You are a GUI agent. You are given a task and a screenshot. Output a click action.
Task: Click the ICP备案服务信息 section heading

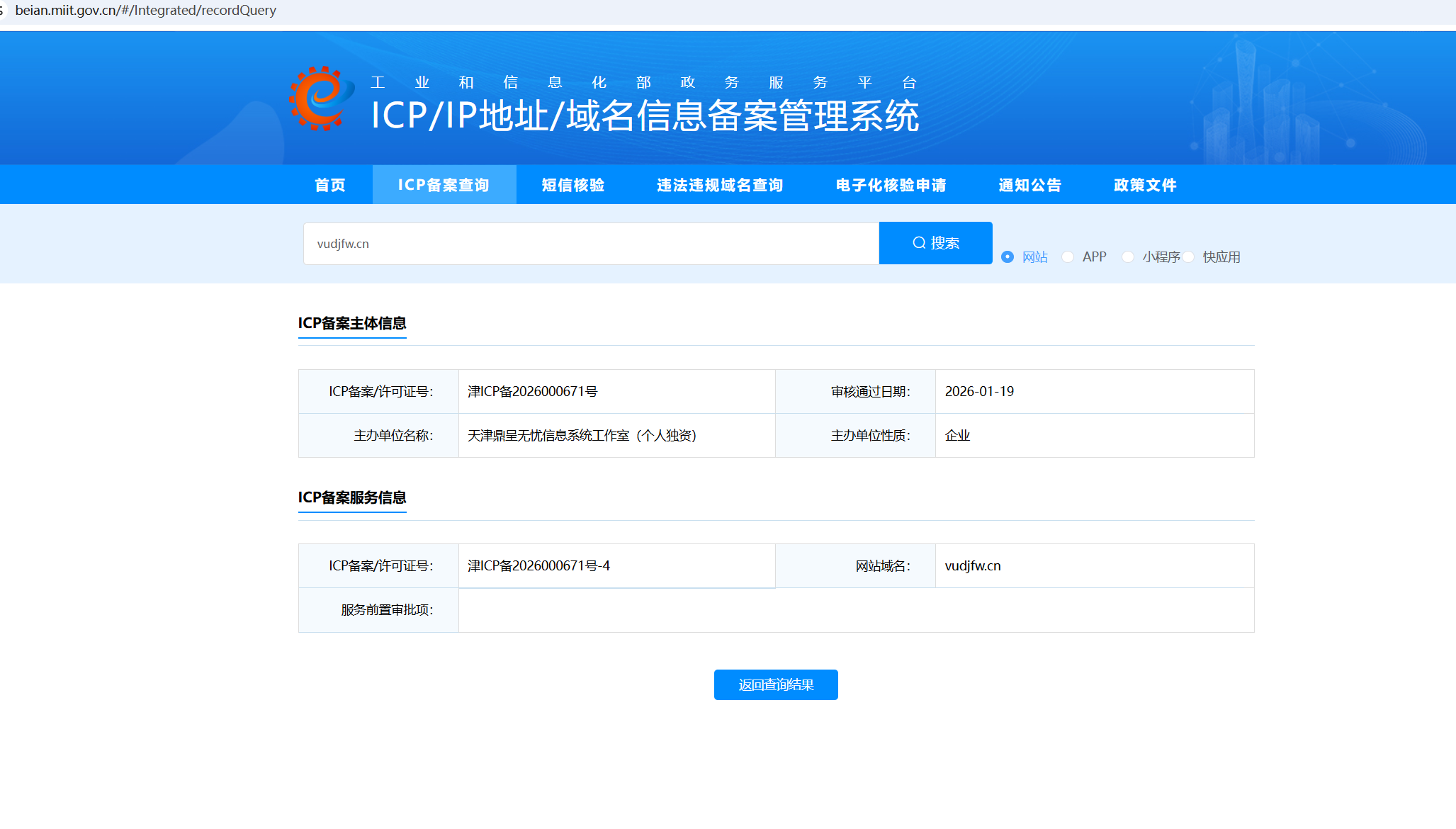(x=352, y=497)
